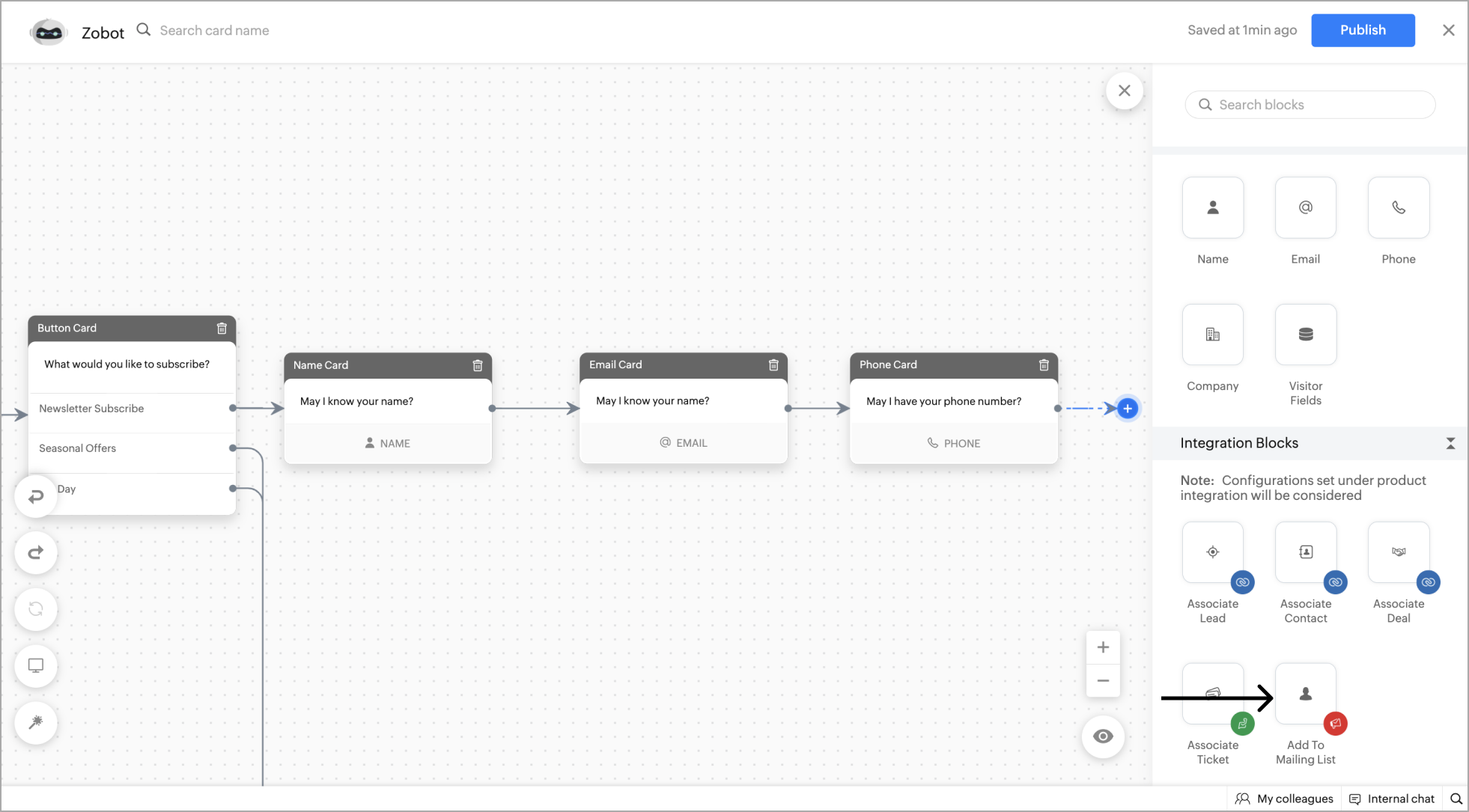This screenshot has height=812, width=1469.
Task: Publish the Zobot flow
Action: tap(1362, 30)
